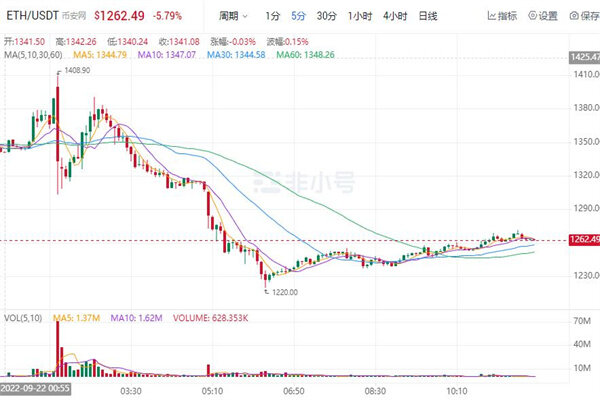
Task: Show the 日线 daily chart
Action: [427, 16]
